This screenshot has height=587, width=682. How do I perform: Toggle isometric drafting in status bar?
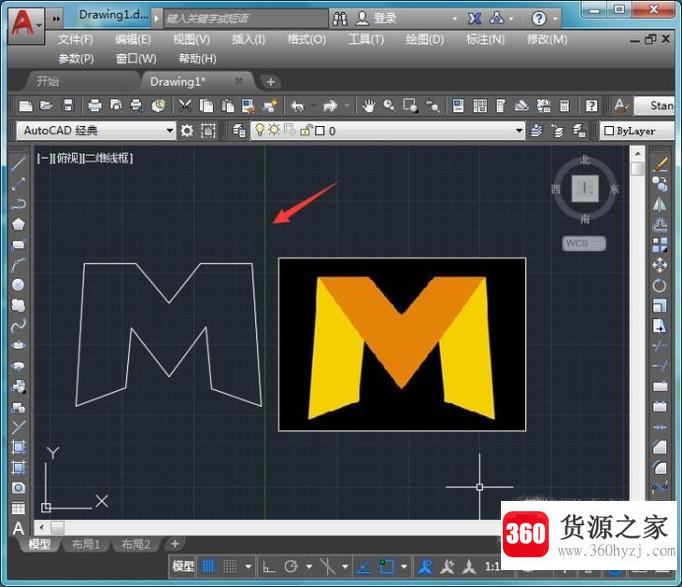pyautogui.click(x=328, y=566)
